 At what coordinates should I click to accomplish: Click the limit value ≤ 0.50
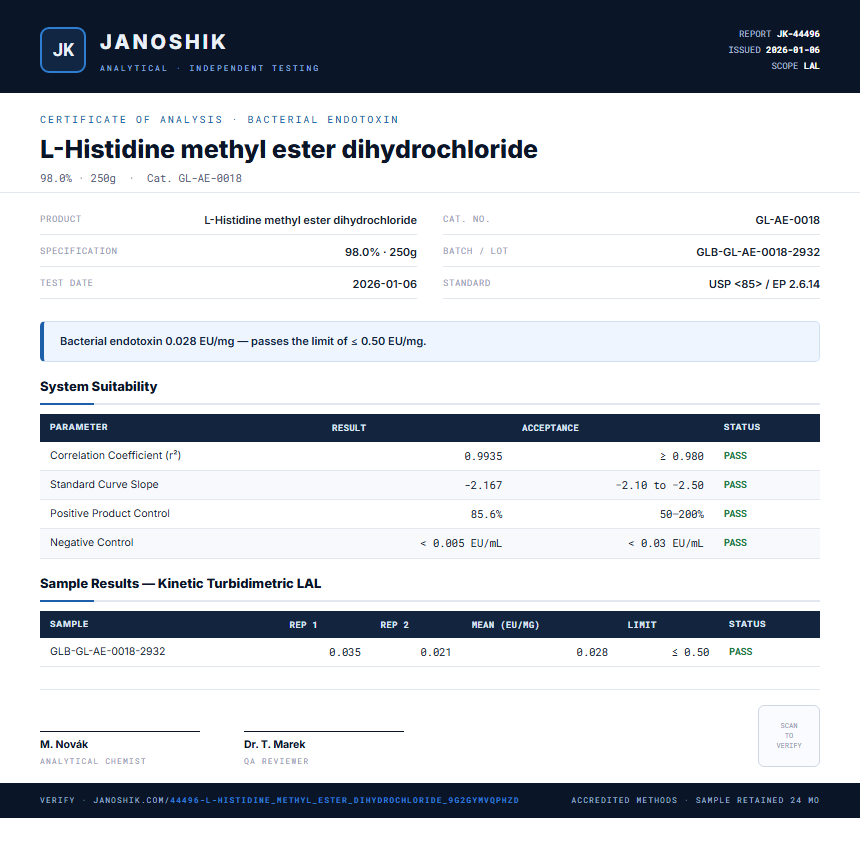click(x=691, y=652)
